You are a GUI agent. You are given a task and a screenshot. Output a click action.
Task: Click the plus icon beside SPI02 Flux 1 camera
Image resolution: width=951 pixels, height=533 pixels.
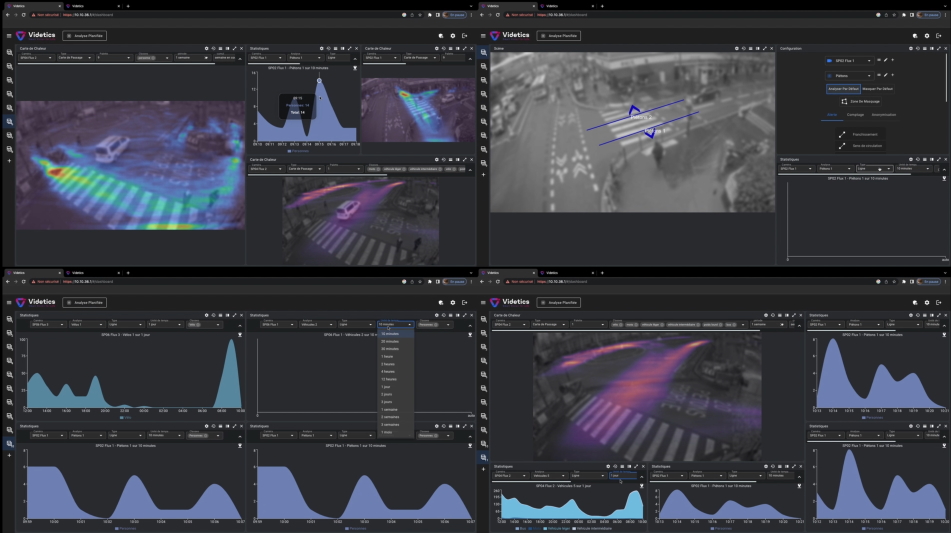[892, 60]
